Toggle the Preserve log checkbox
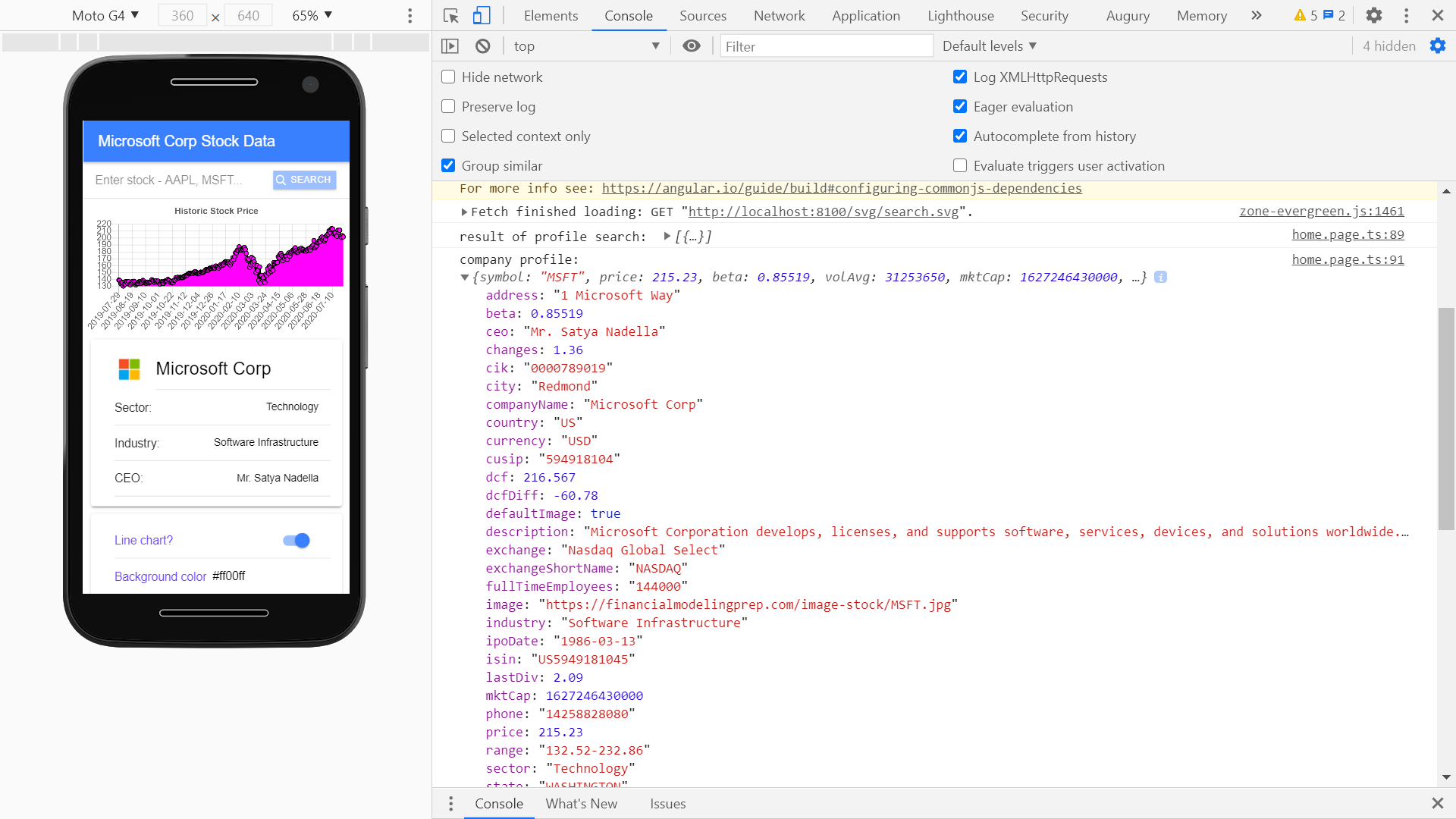 [x=449, y=106]
